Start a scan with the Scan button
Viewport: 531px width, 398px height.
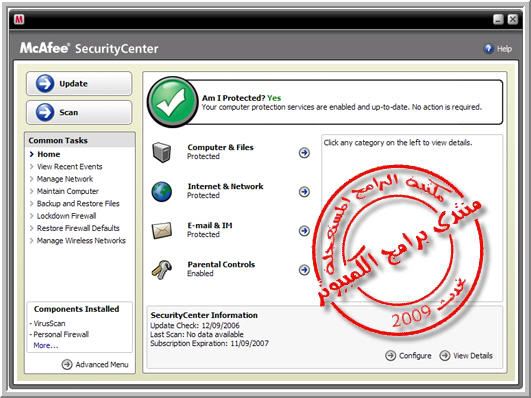pyautogui.click(x=79, y=112)
